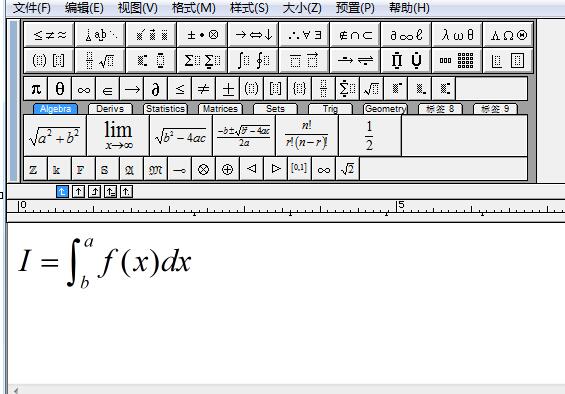Open the 编辑(E) menu
This screenshot has width=565, height=394.
point(84,8)
